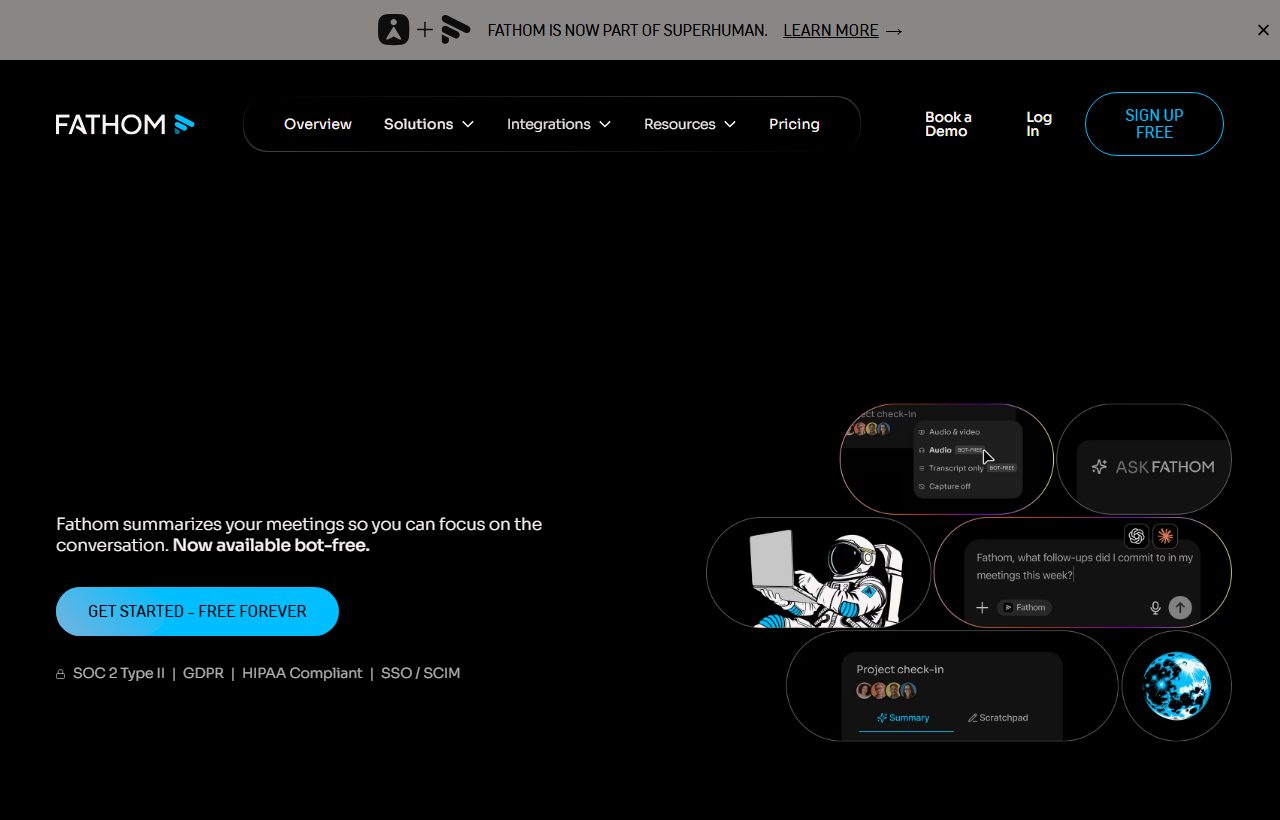This screenshot has height=820, width=1280.
Task: Switch to the Scratchpad tab
Action: point(998,718)
